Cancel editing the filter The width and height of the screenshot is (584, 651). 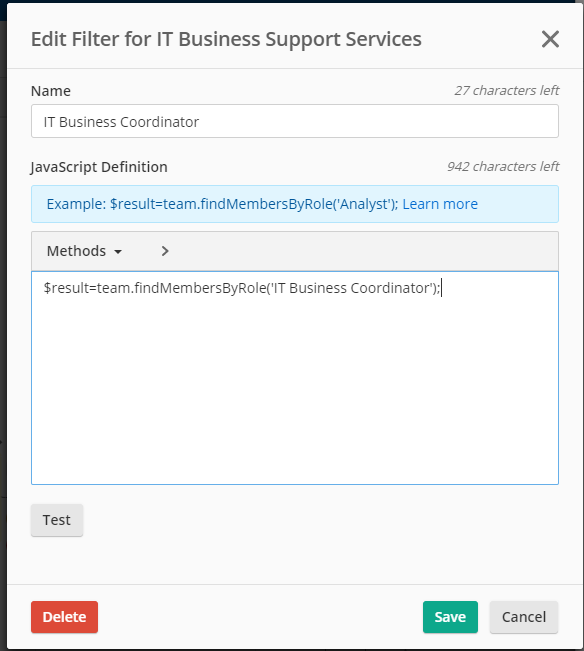(x=524, y=617)
